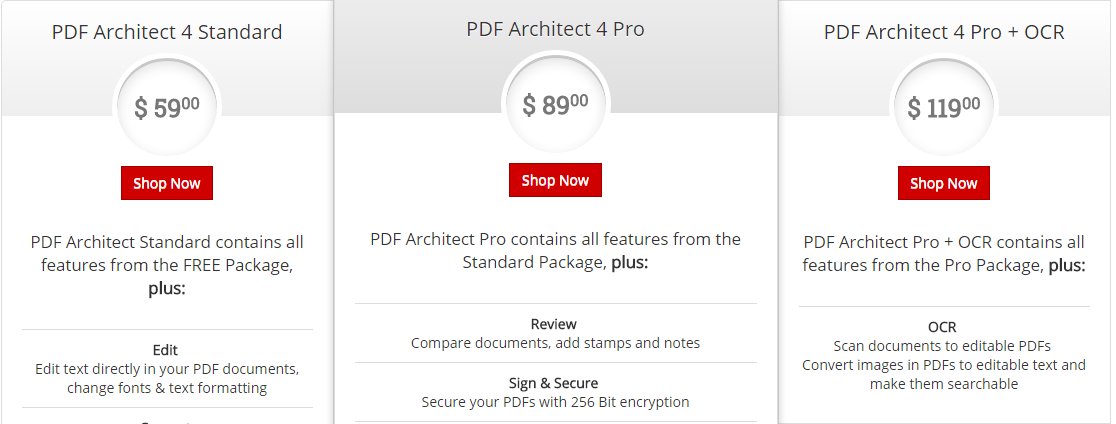The height and width of the screenshot is (424, 1116).
Task: Click Shop Now under PDF Architect 4 Standard
Action: click(167, 183)
